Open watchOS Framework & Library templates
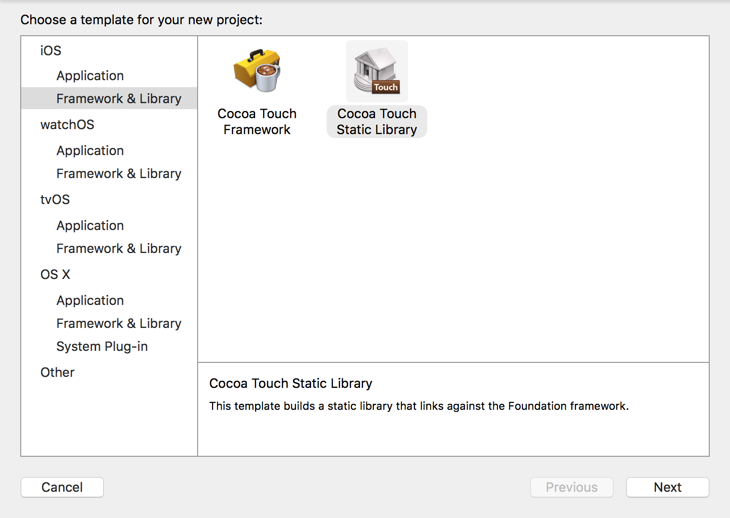The image size is (730, 518). (119, 173)
